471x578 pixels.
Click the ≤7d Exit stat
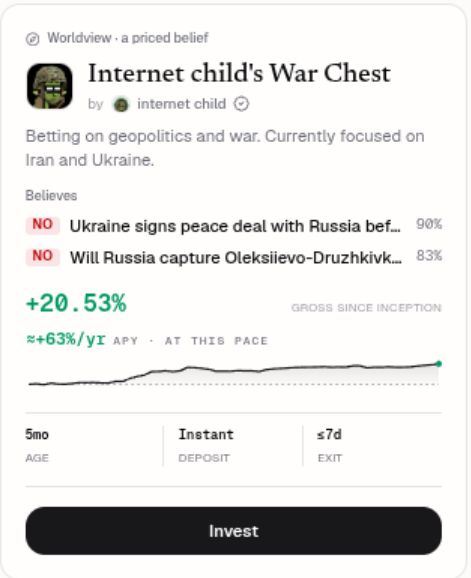coord(329,446)
